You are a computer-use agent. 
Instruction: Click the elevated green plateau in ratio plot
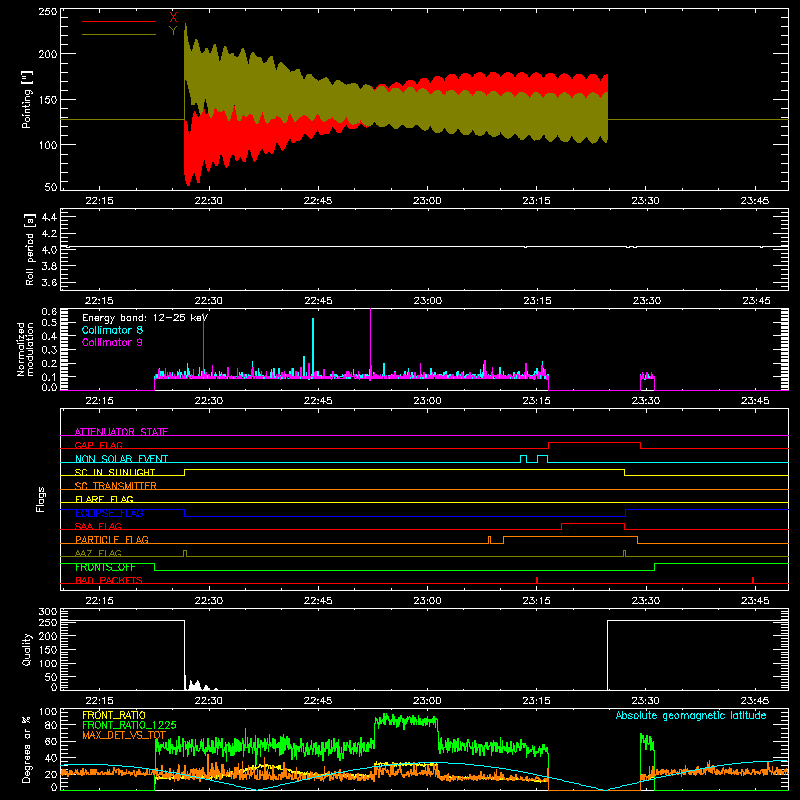(x=406, y=720)
